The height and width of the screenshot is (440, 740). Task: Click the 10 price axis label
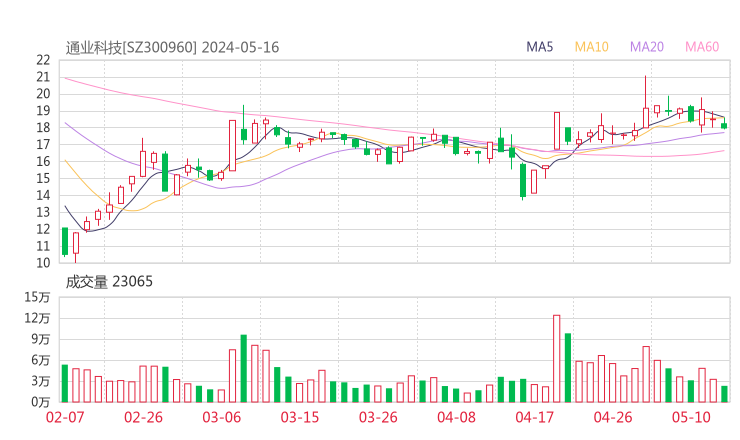43,263
